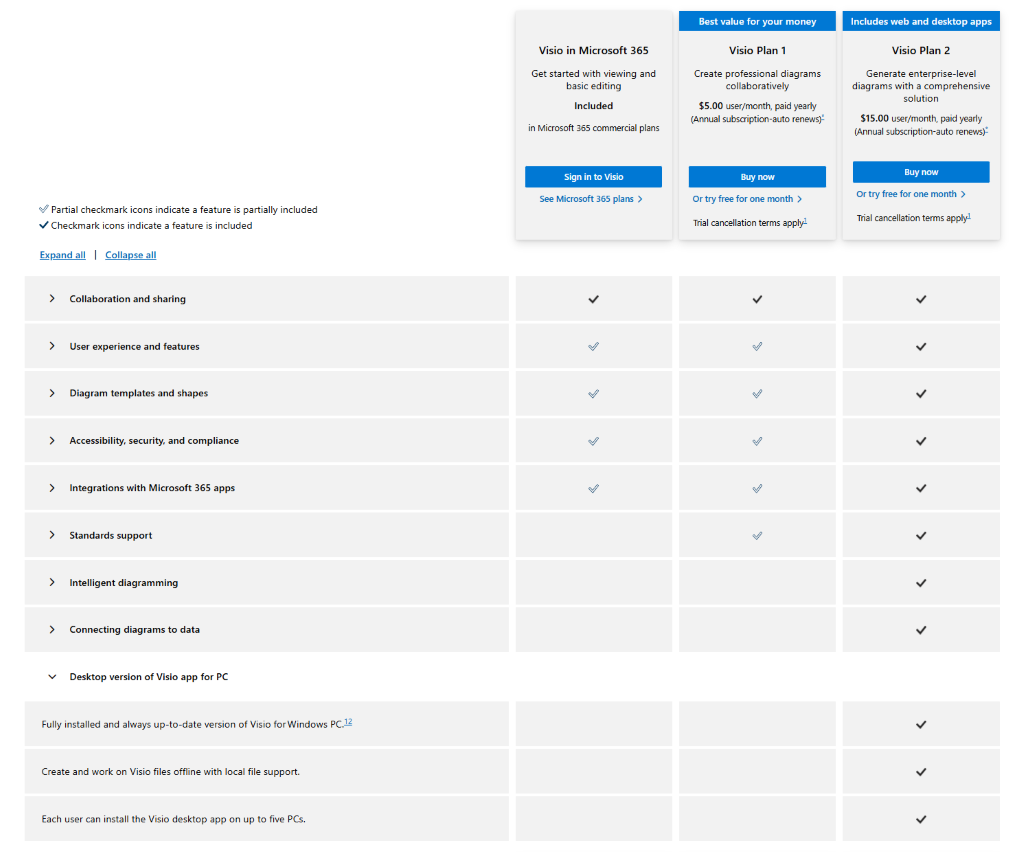Click Buy now under Visio Plan 1
The width and height of the screenshot is (1024, 852).
point(757,177)
